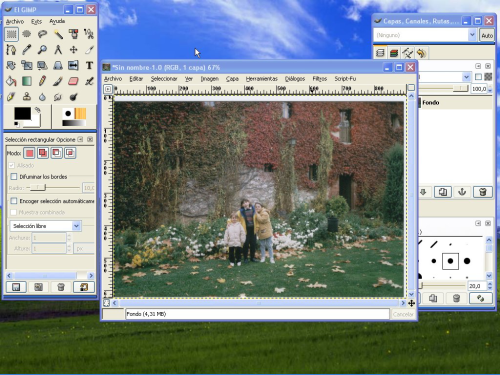
Task: Toggle Encoger selección automáticamente checkbox
Action: click(x=14, y=201)
